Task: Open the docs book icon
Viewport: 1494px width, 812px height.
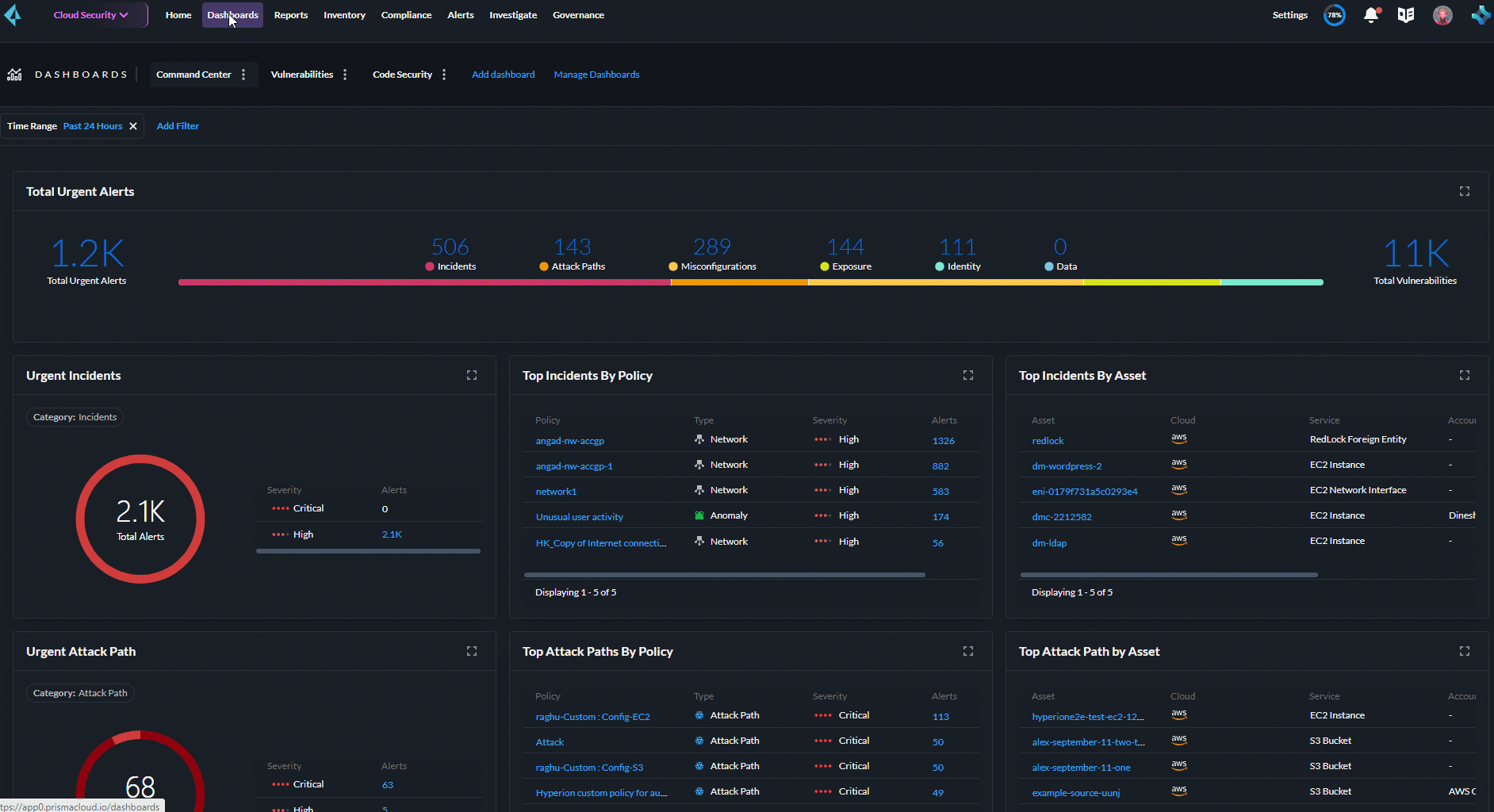Action: click(1406, 15)
